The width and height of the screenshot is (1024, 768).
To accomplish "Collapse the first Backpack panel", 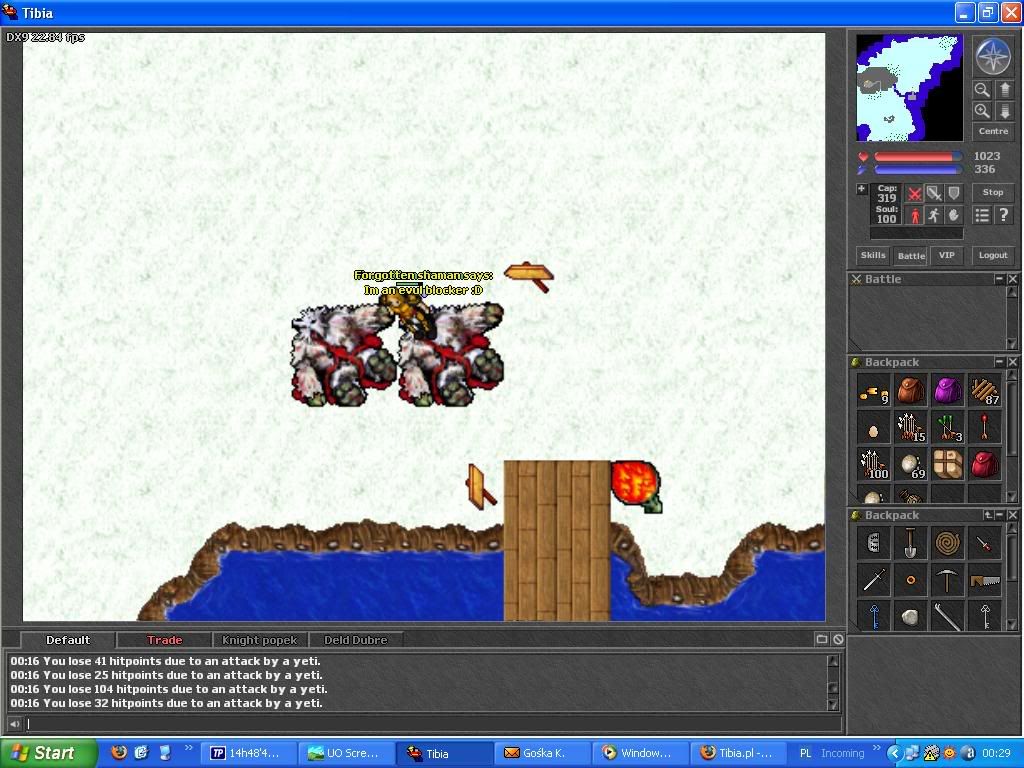I will [999, 362].
